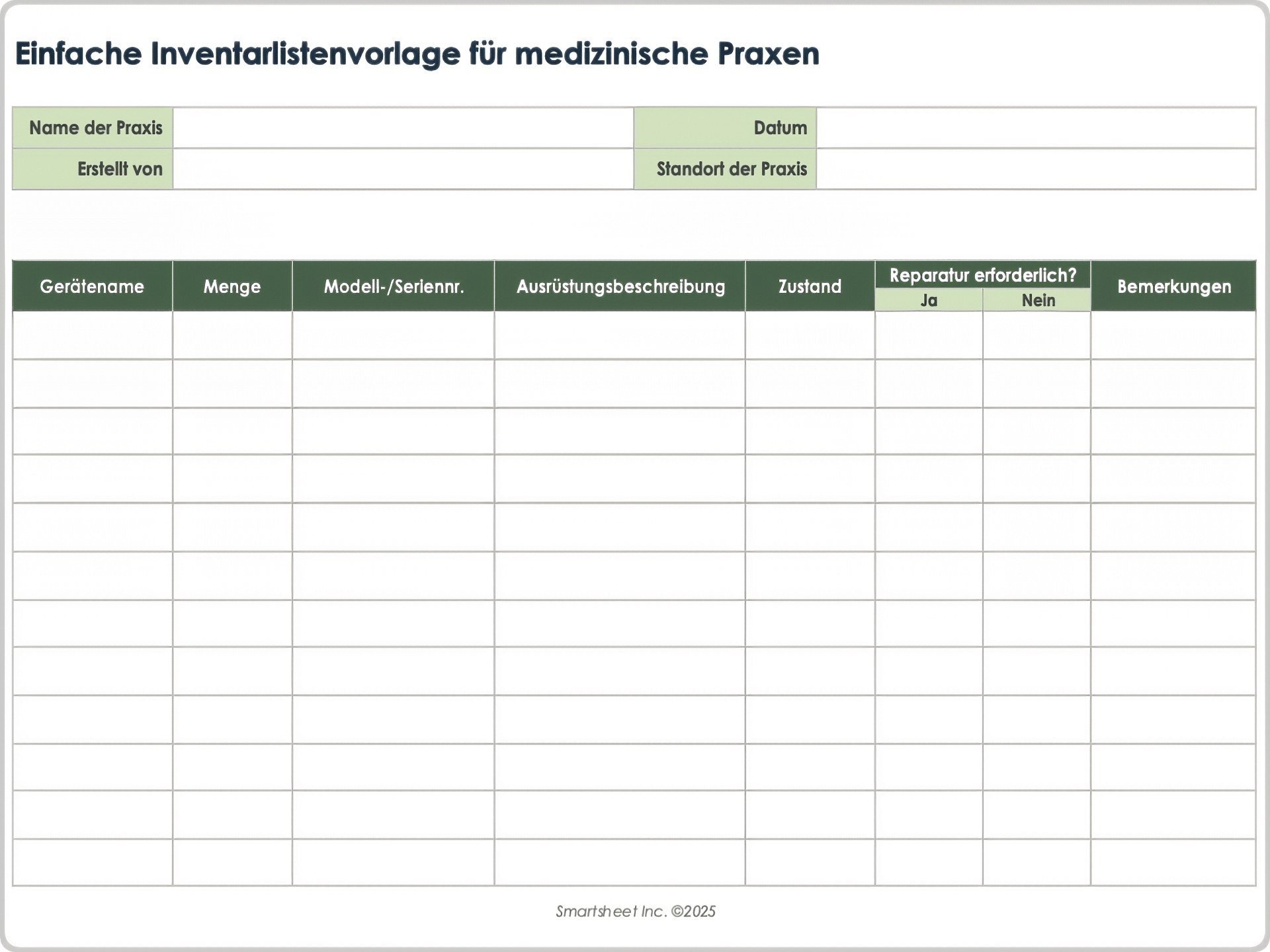1270x952 pixels.
Task: Click the Standort der Praxis input field
Action: 1035,169
